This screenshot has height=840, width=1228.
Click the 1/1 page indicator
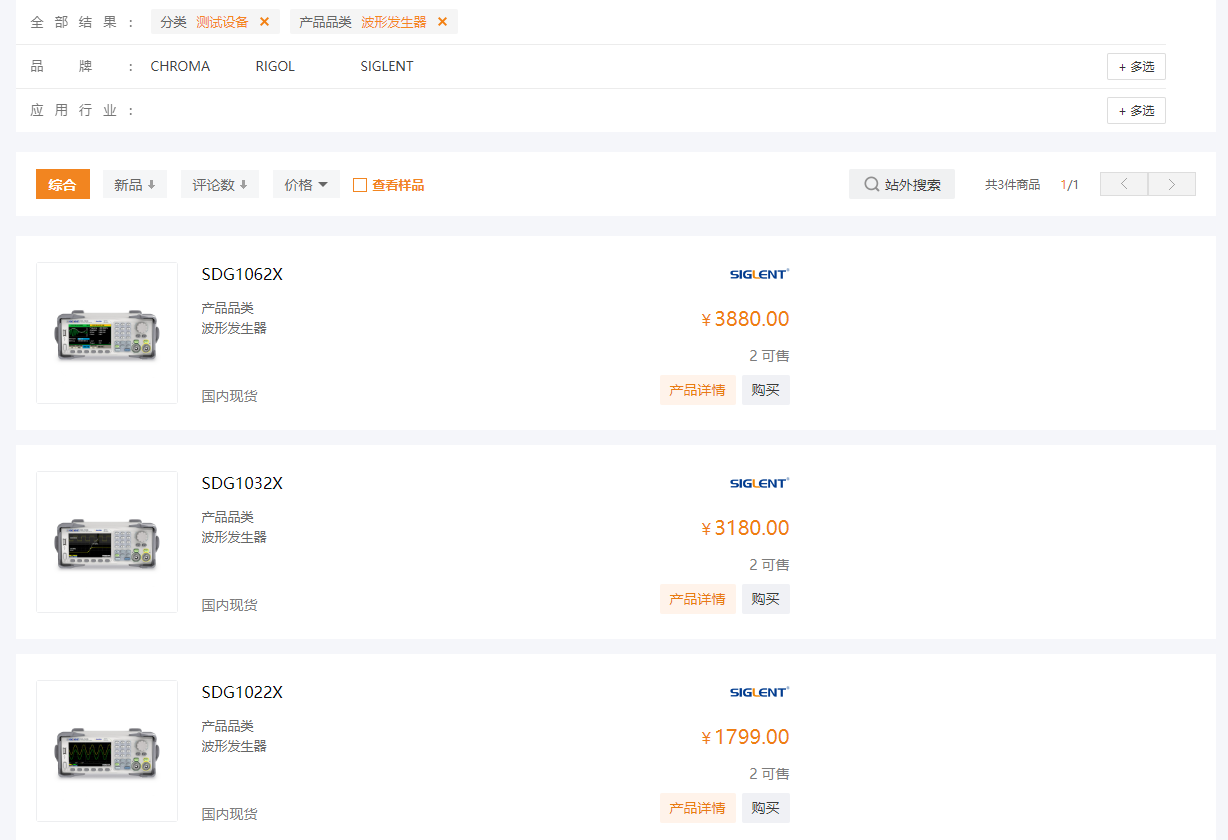[x=1070, y=185]
